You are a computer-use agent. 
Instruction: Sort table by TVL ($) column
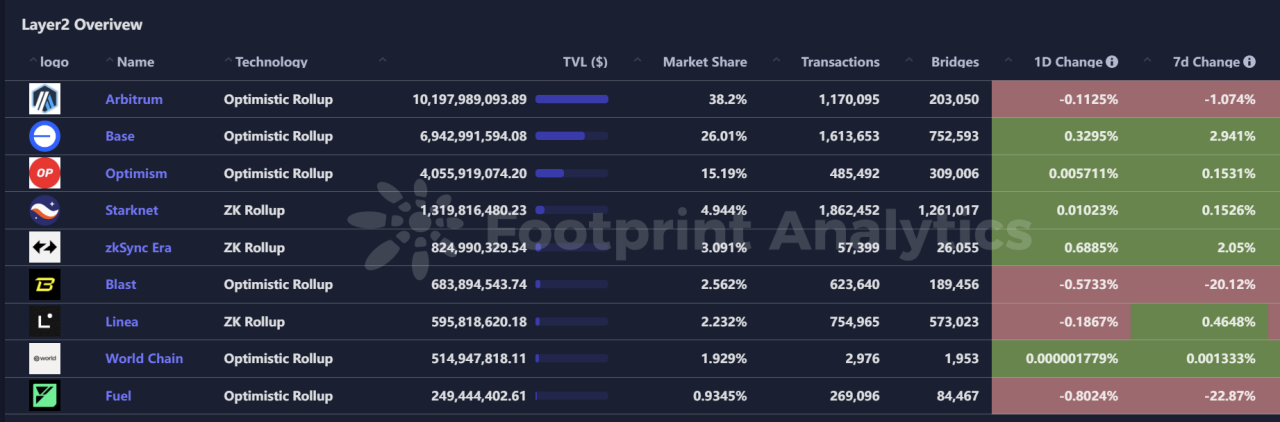point(585,62)
